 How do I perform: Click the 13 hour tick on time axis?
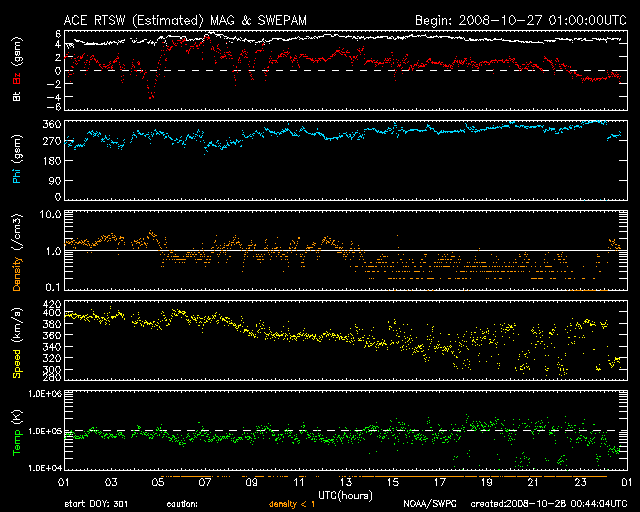click(346, 482)
